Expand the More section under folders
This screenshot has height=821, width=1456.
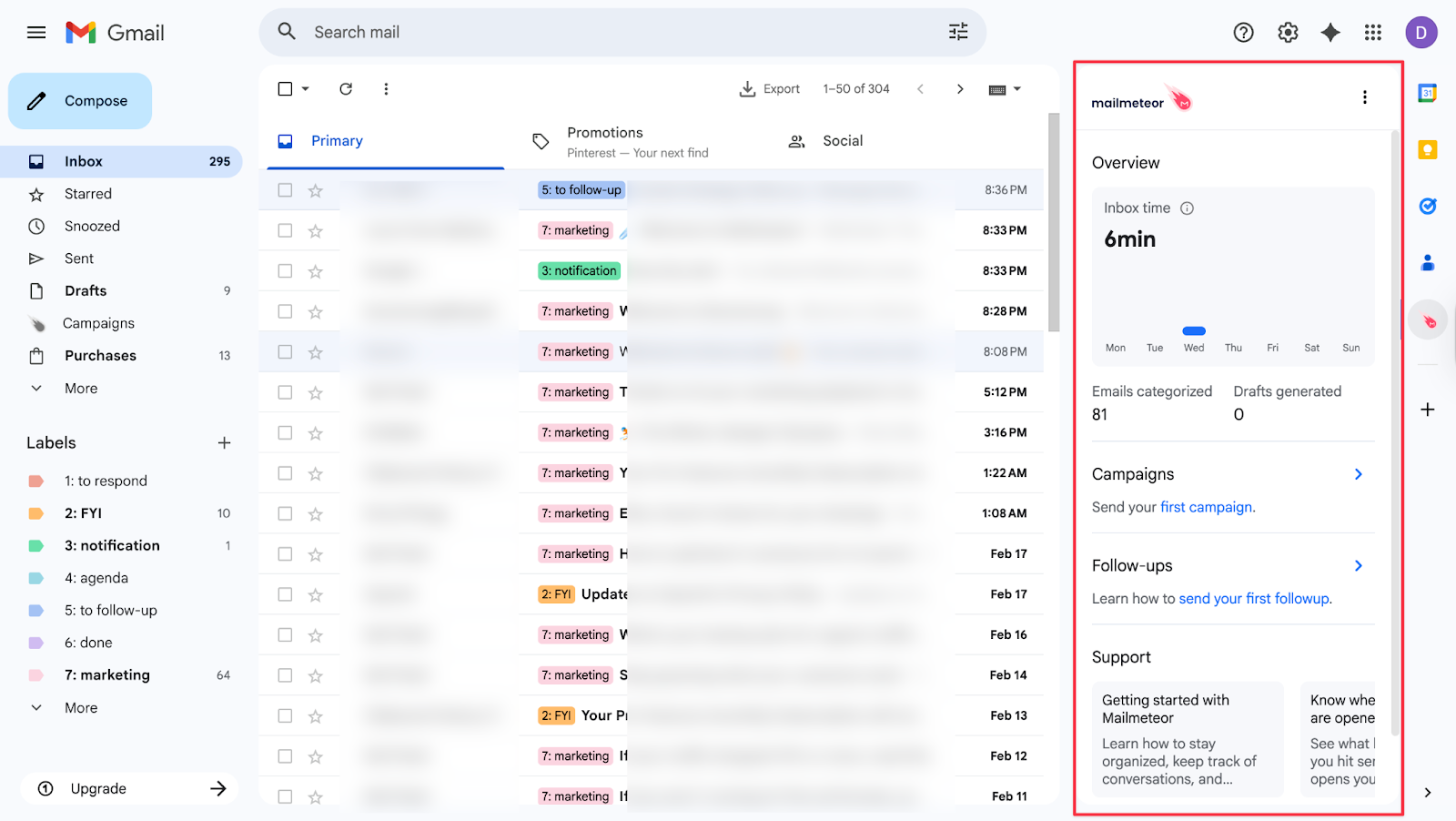click(x=80, y=388)
